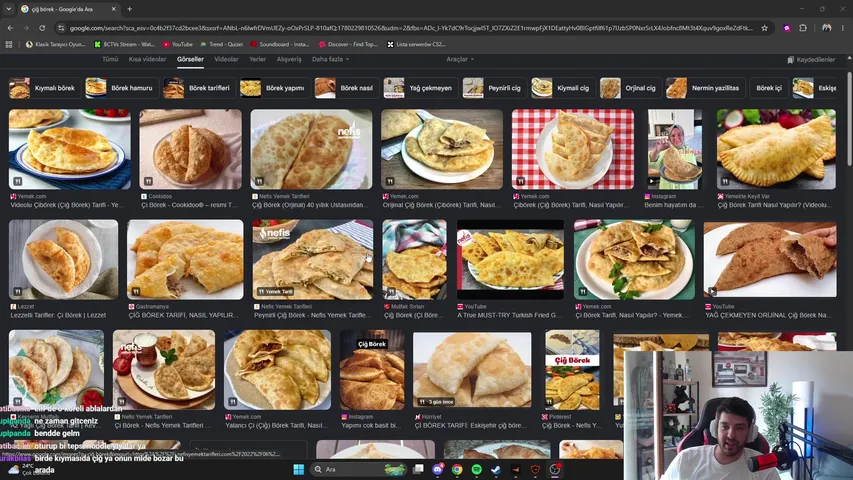Switch to the Kısa videolar tab
The width and height of the screenshot is (853, 480).
tap(147, 59)
